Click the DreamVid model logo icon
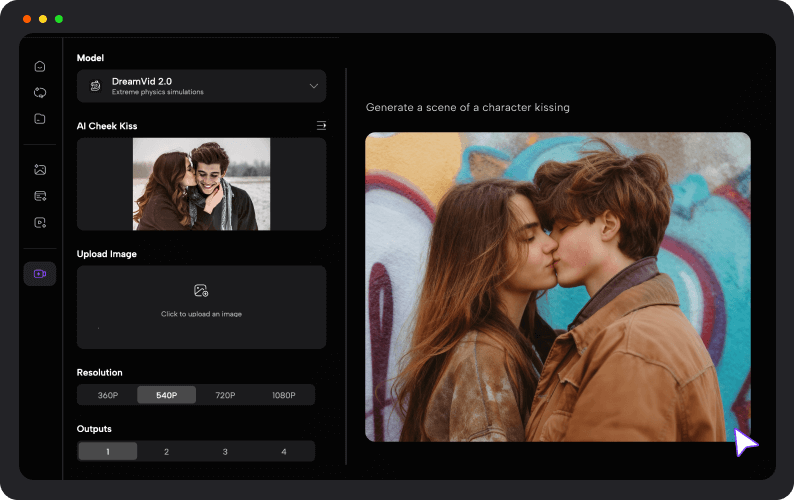Image resolution: width=794 pixels, height=500 pixels. click(x=95, y=86)
